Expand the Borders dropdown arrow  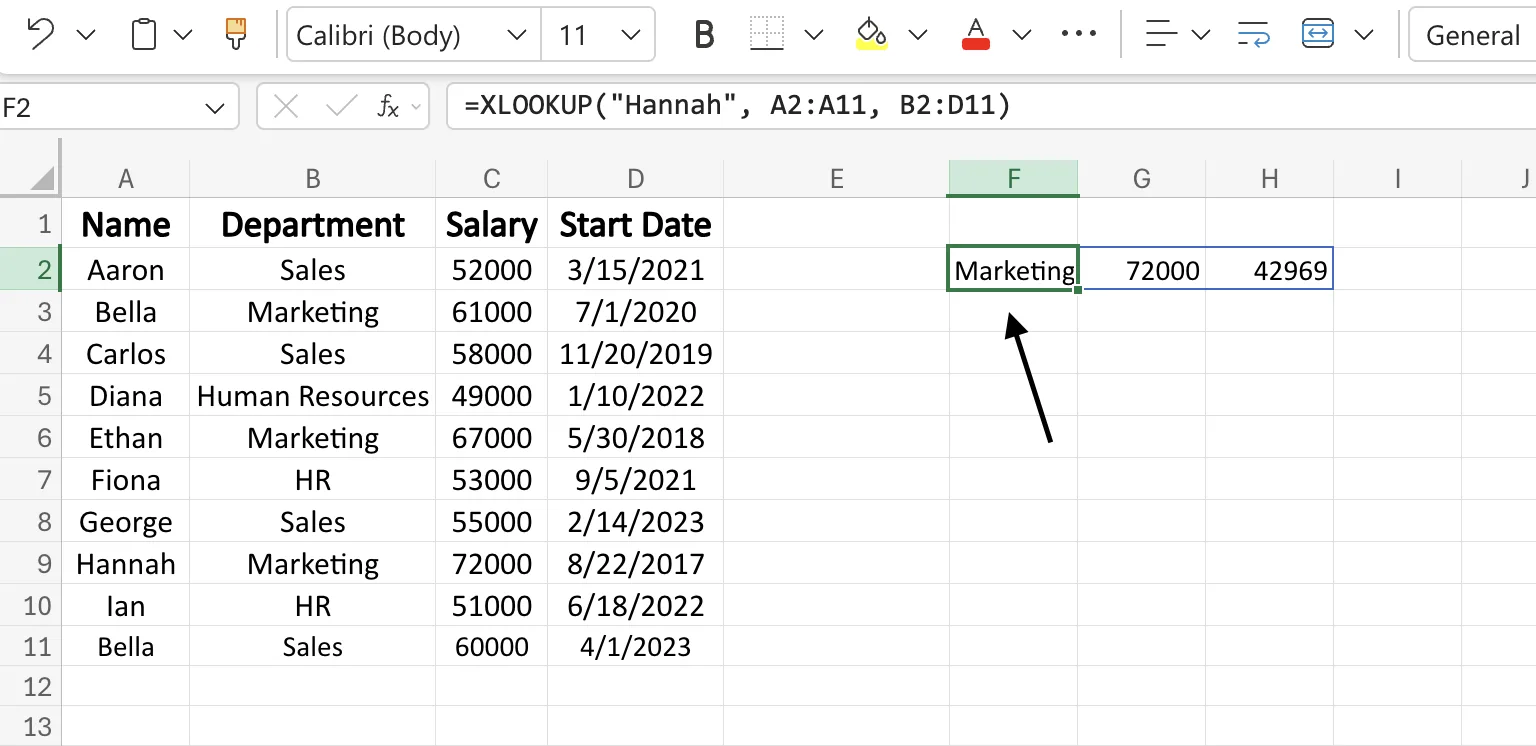[813, 36]
